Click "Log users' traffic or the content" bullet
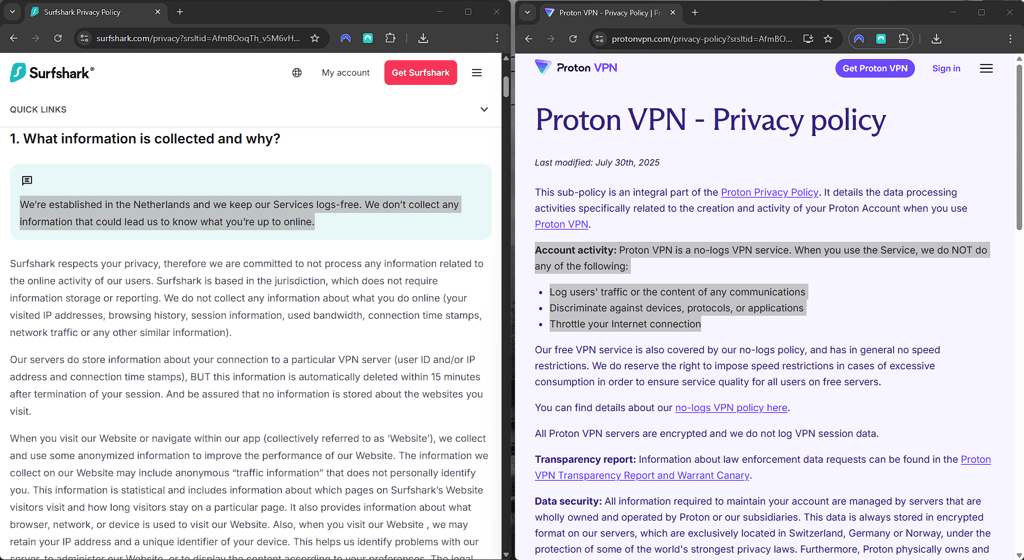1024x560 pixels. point(677,292)
